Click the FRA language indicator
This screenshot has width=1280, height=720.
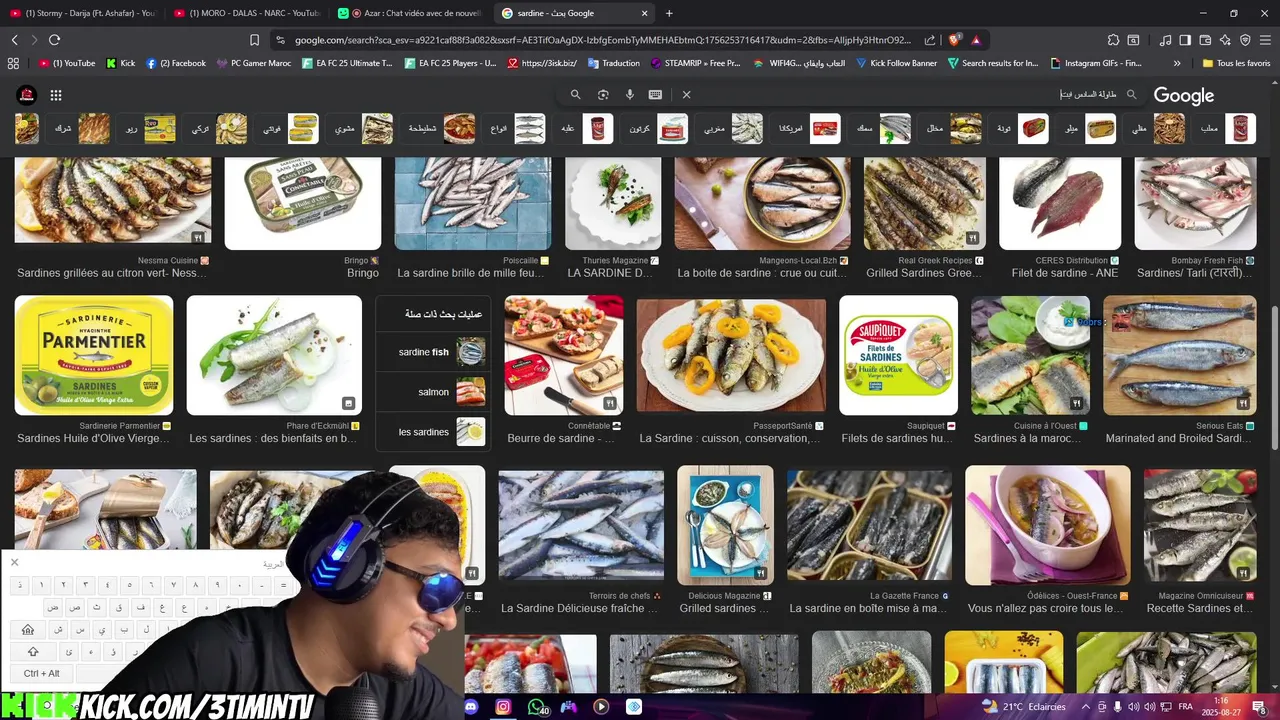[1186, 707]
